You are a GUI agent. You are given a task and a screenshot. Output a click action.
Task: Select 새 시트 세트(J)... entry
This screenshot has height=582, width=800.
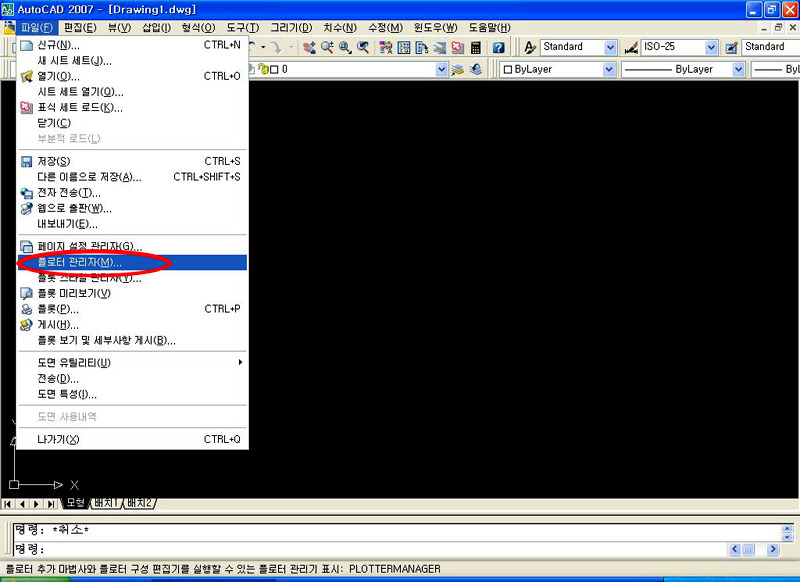(x=133, y=61)
